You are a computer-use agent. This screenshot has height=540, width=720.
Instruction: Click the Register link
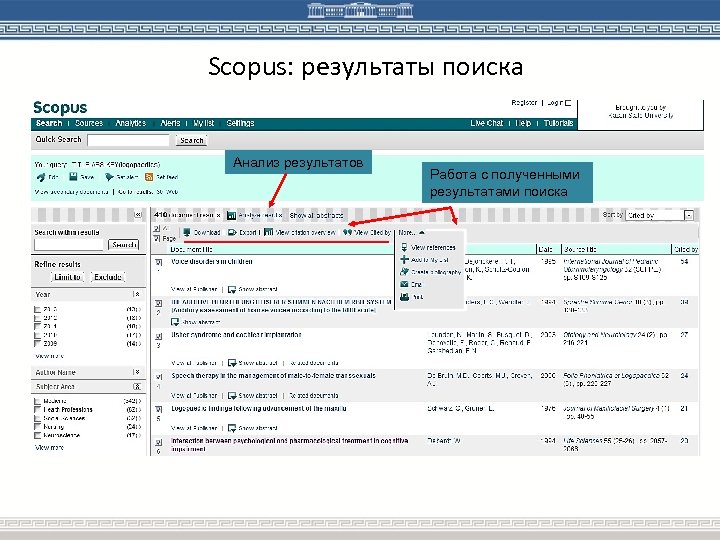click(524, 103)
